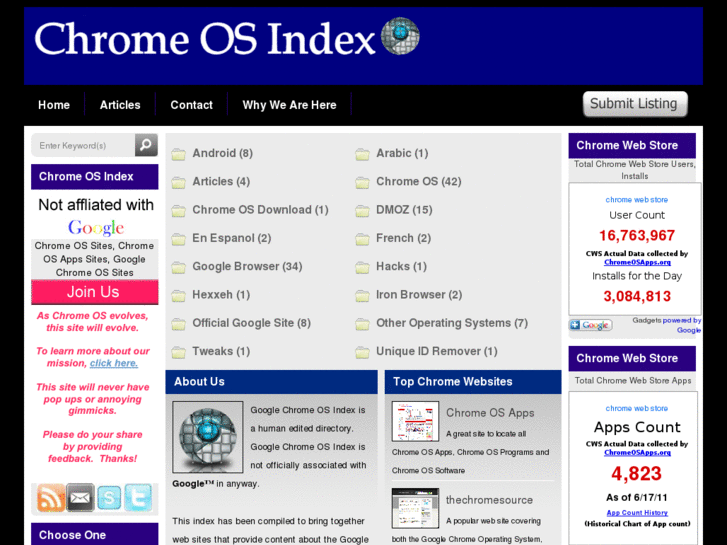
Task: Click the Apps Count value 4,823
Action: [x=637, y=474]
